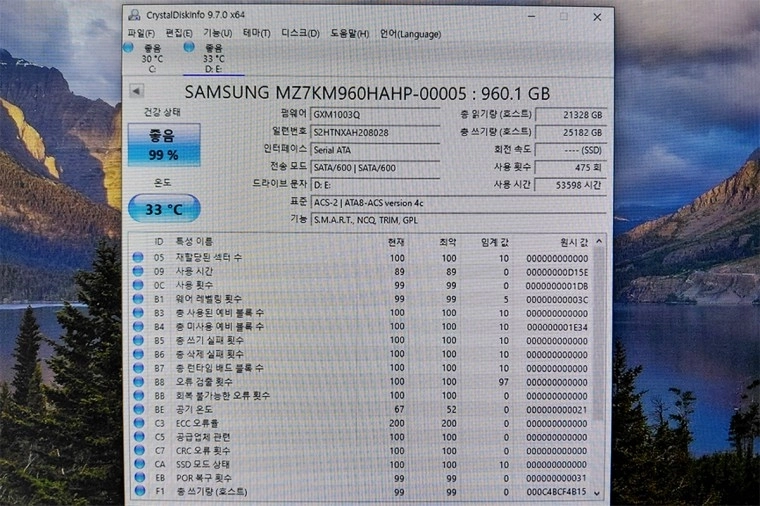Click the 좋음 99 % health status button
Viewport: 760px width, 506px height.
click(x=164, y=144)
